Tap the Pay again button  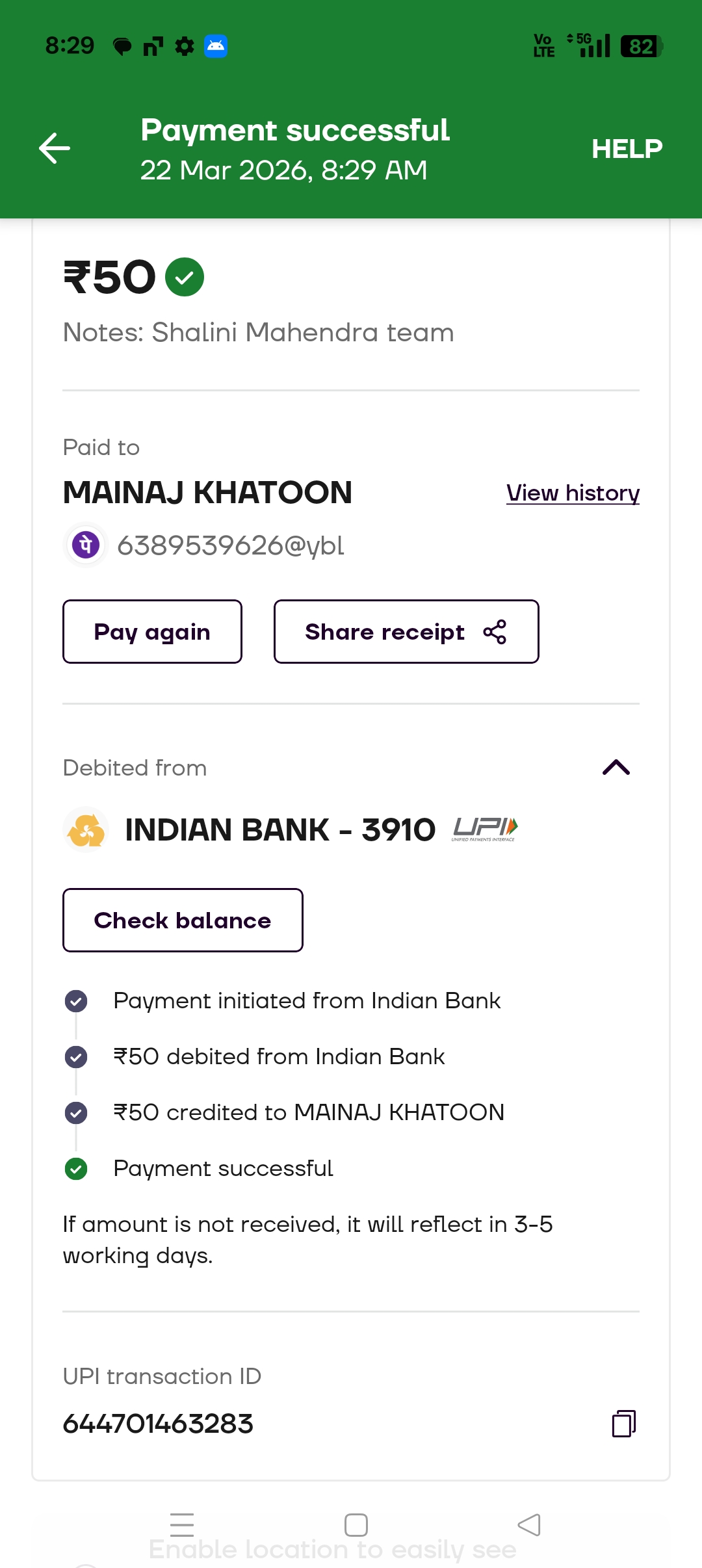152,632
